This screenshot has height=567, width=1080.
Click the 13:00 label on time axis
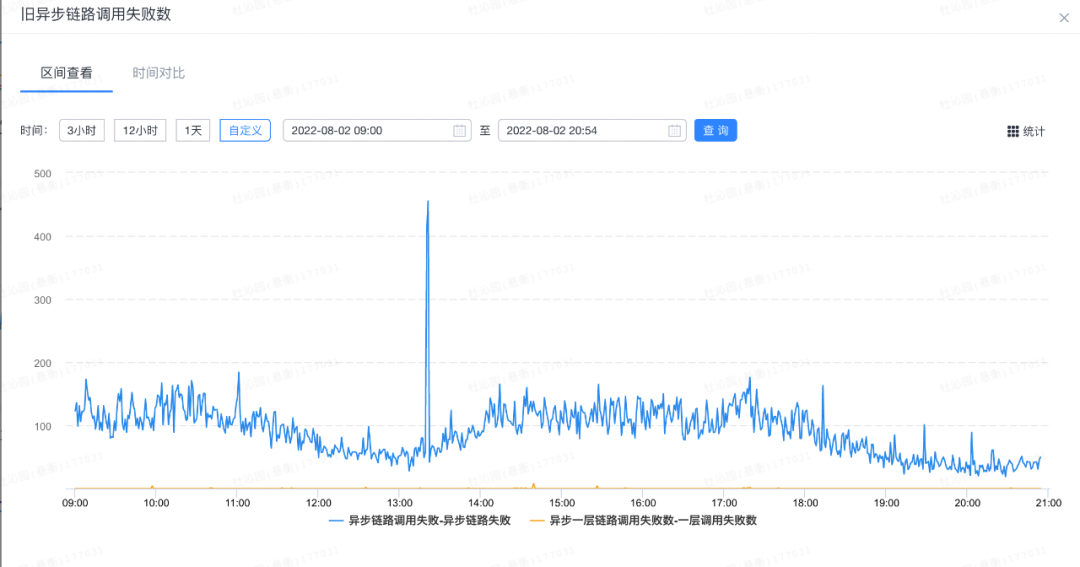pos(399,502)
